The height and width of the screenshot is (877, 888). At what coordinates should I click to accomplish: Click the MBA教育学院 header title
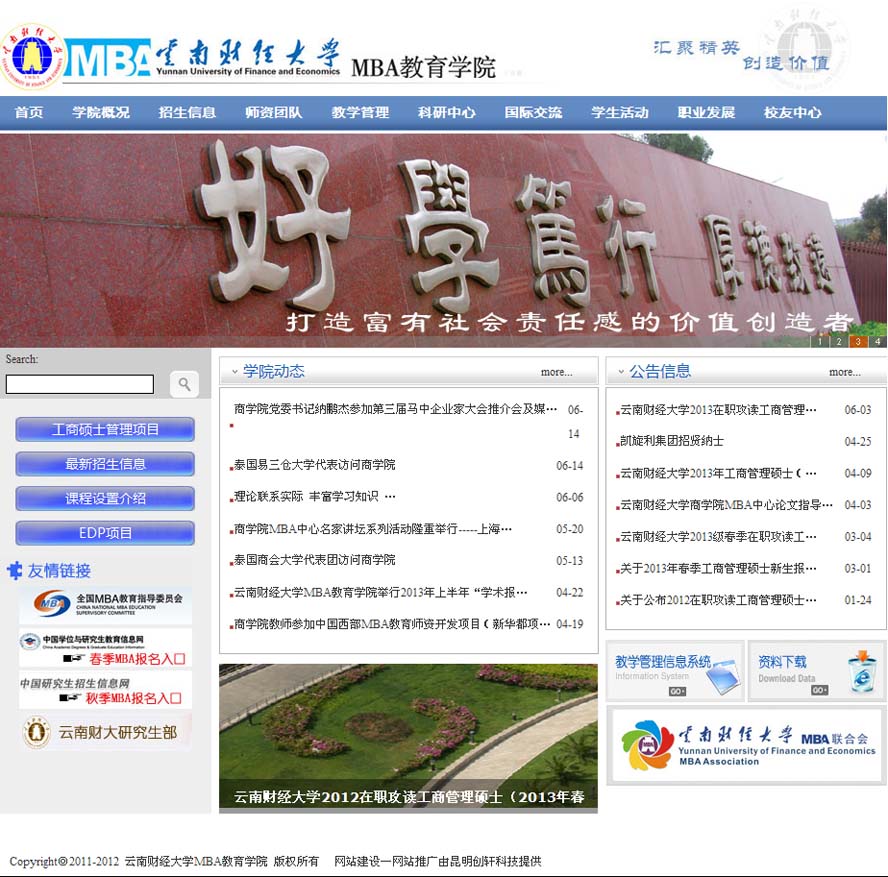point(424,67)
